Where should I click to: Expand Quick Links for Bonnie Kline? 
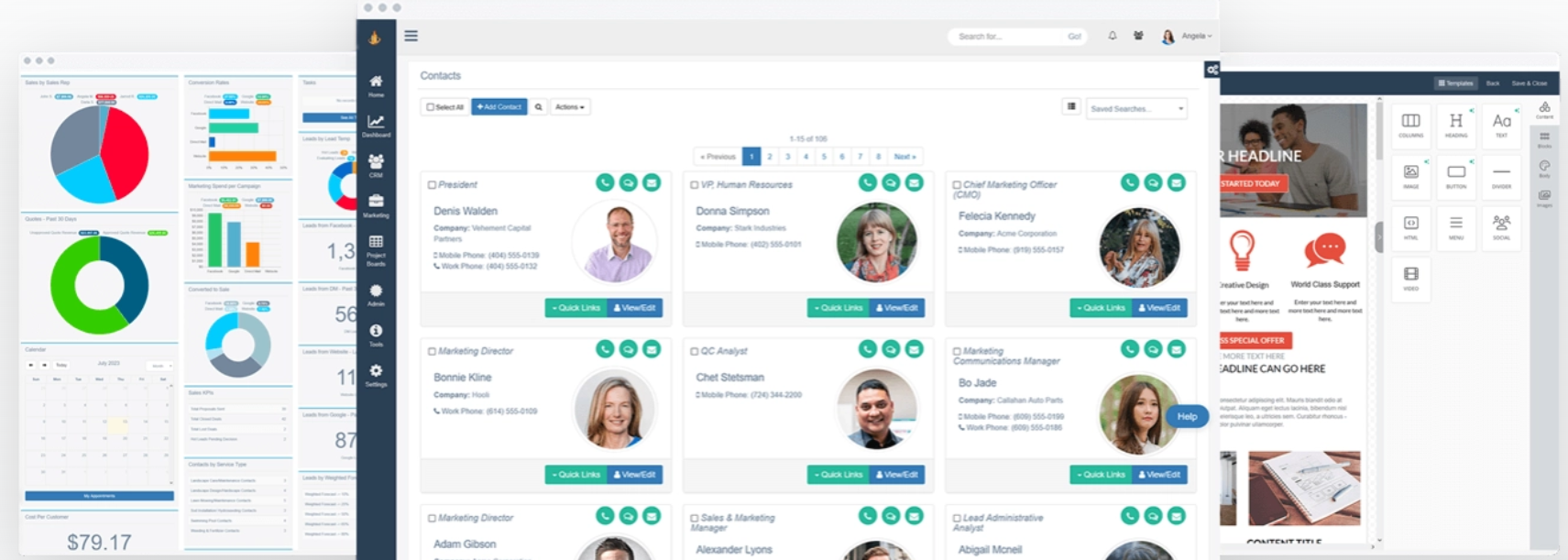(576, 475)
